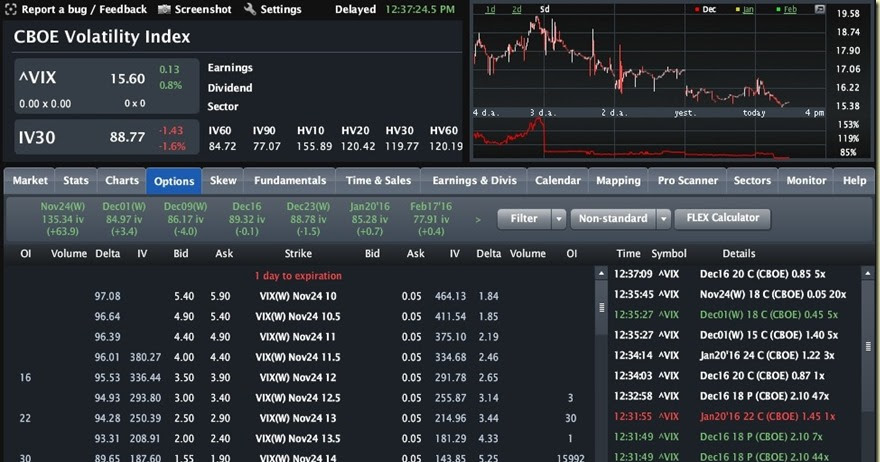Click the Strike column header
Viewport: 880px width, 462px height.
coord(298,254)
